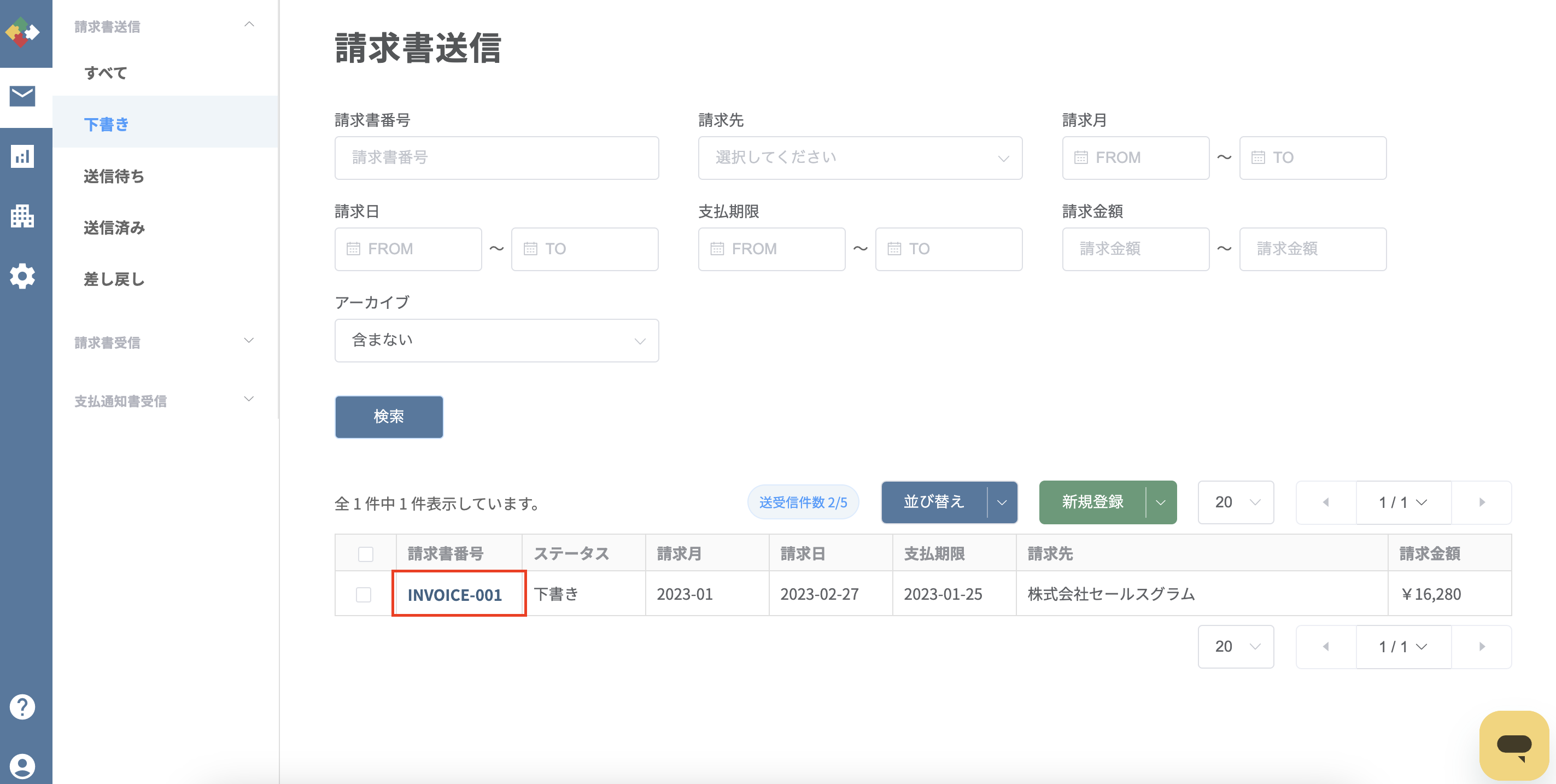
Task: Click the 請求日 TO date field
Action: (x=584, y=249)
